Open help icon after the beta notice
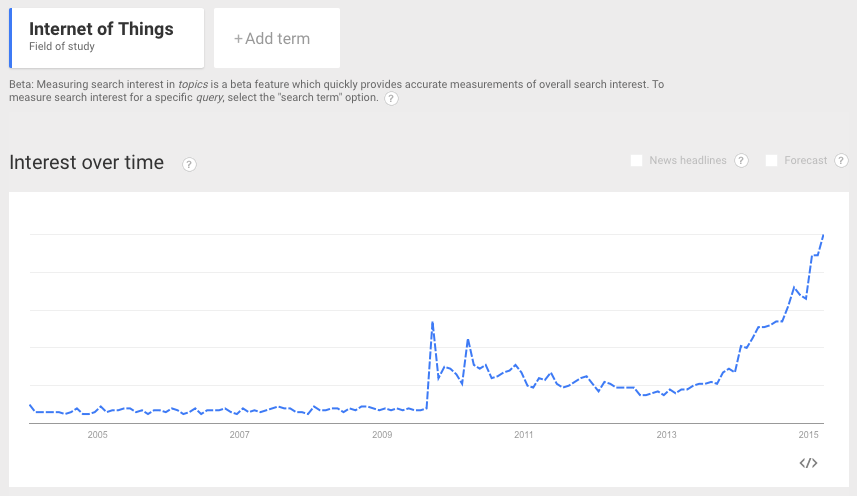Viewport: 857px width, 496px height. click(x=391, y=99)
